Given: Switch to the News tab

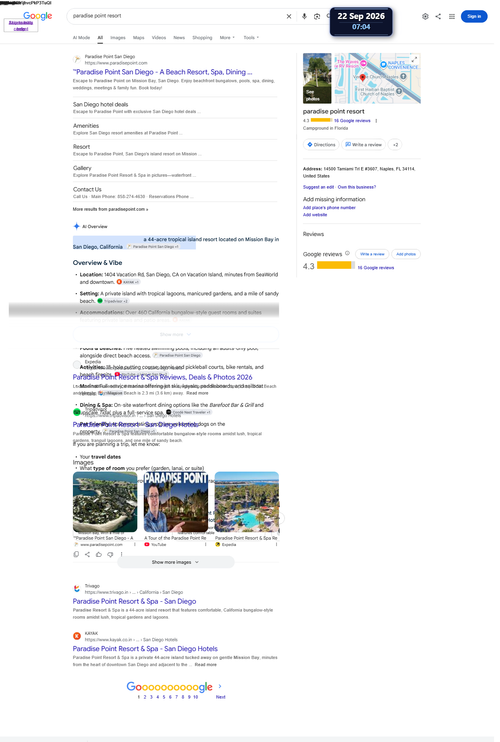Looking at the screenshot, I should pyautogui.click(x=179, y=37).
